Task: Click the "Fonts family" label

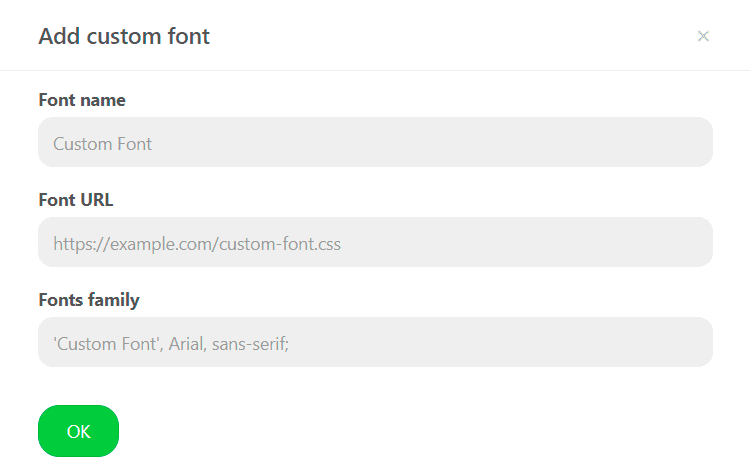Action: pyautogui.click(x=89, y=300)
